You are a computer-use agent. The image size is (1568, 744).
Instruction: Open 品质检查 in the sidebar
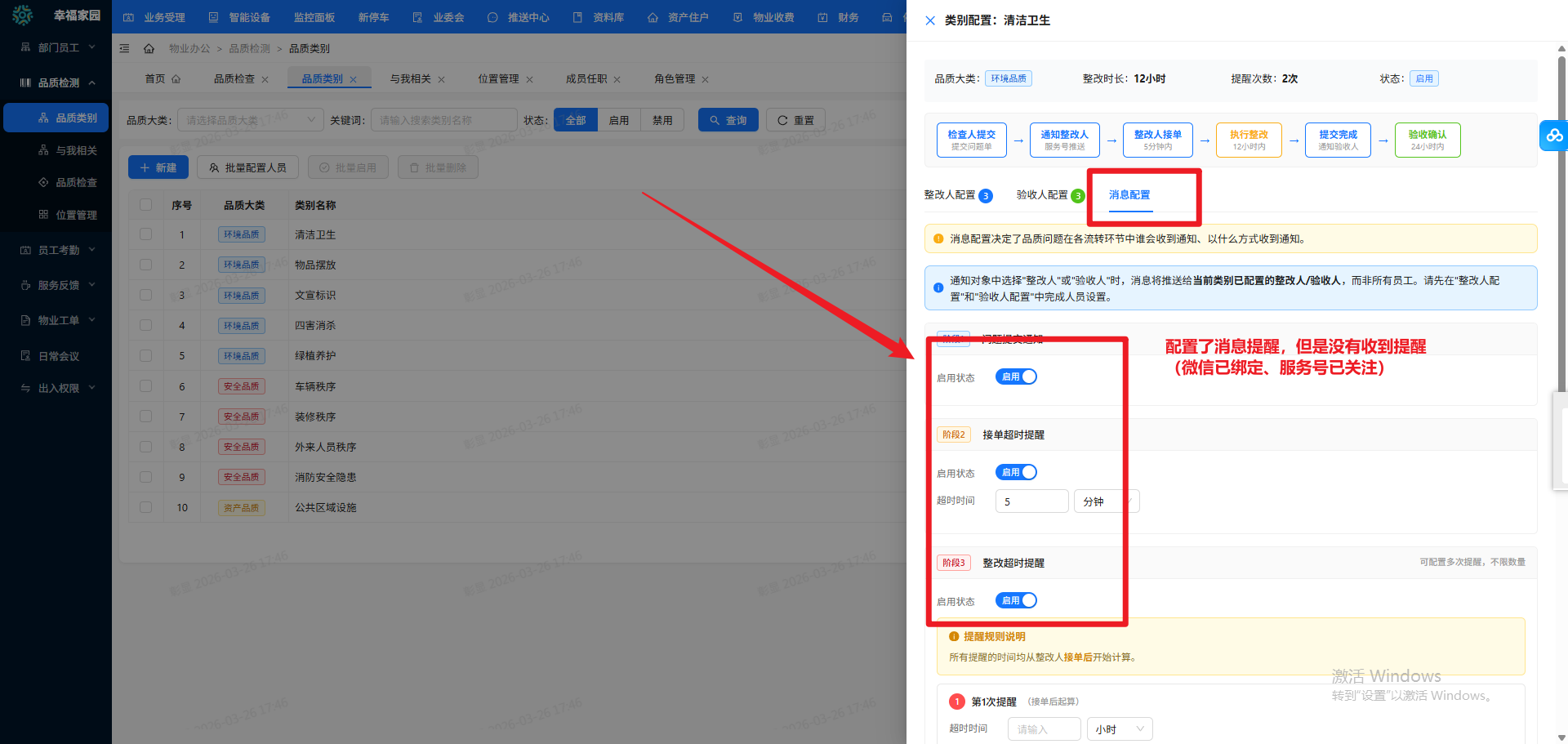click(76, 182)
